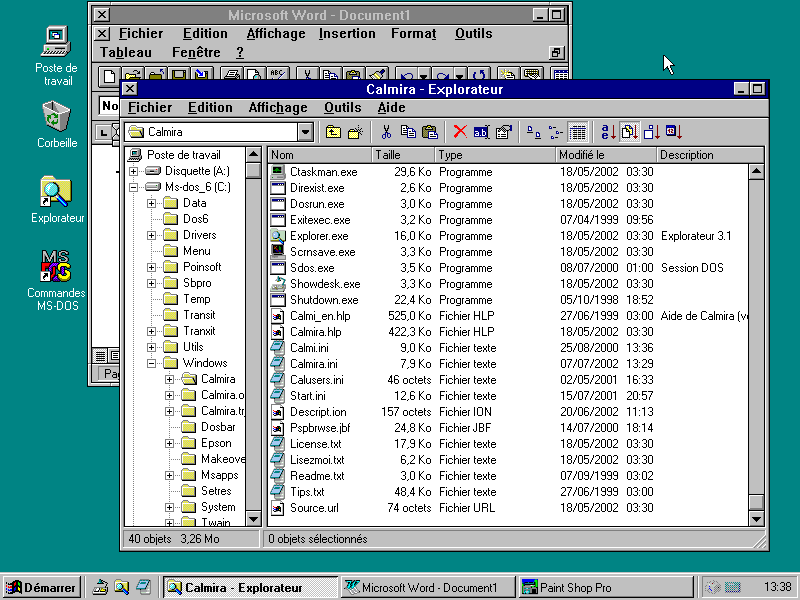800x600 pixels.
Task: Open the Calmira folder dropdown list
Action: coord(305,132)
